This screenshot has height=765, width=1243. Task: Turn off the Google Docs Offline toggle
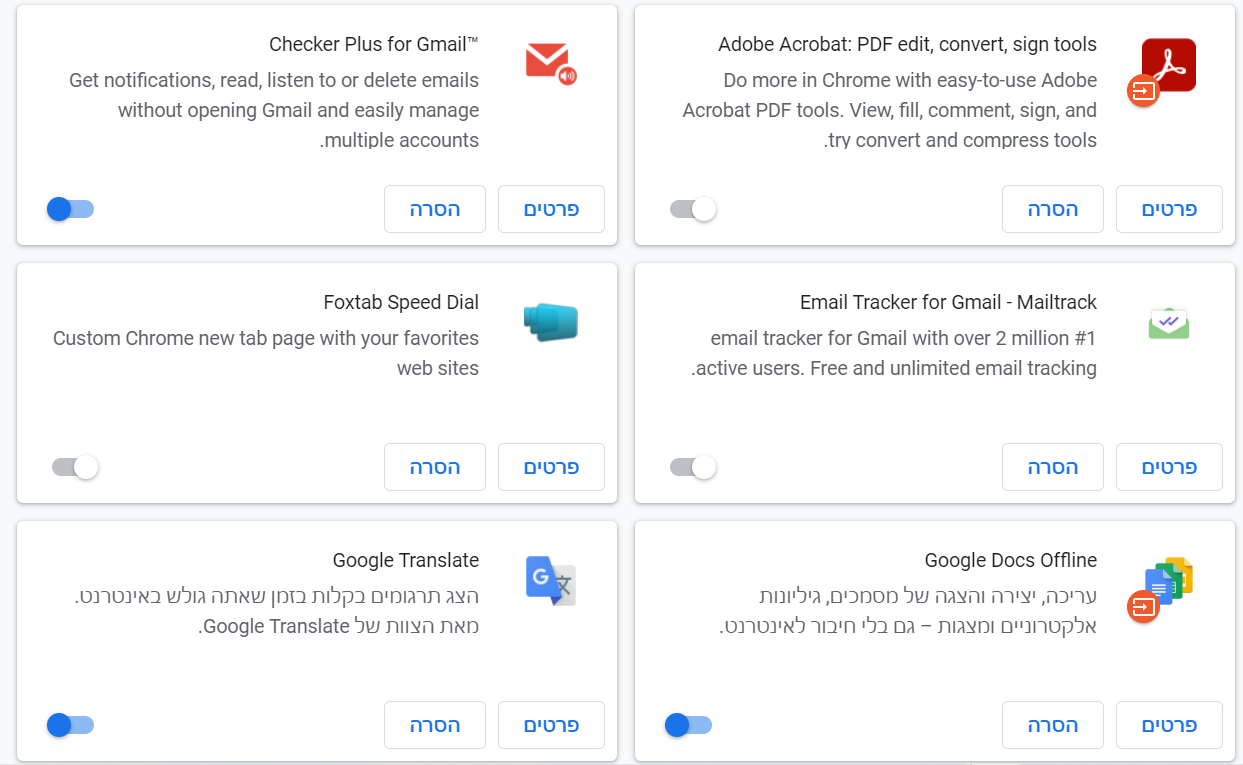pyautogui.click(x=688, y=725)
